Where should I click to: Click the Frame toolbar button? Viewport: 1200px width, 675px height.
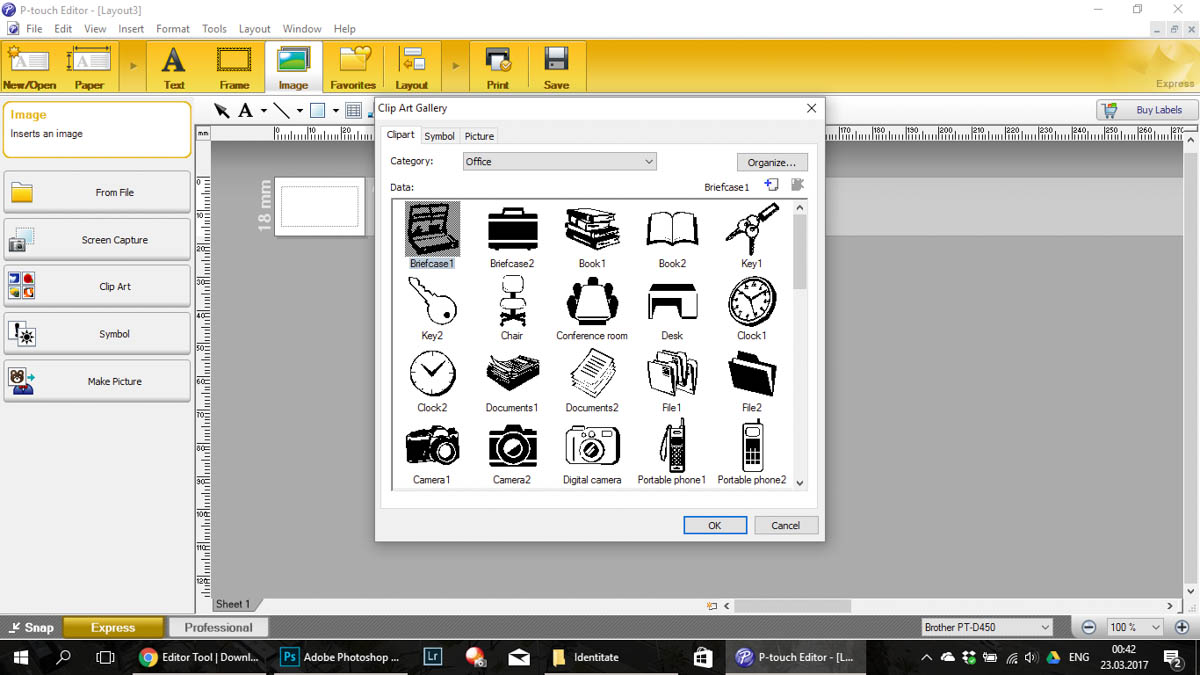[x=234, y=67]
